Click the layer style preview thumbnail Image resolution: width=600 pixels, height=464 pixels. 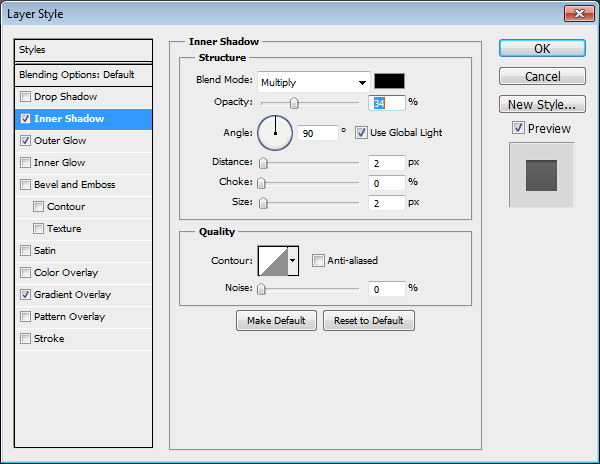[541, 174]
